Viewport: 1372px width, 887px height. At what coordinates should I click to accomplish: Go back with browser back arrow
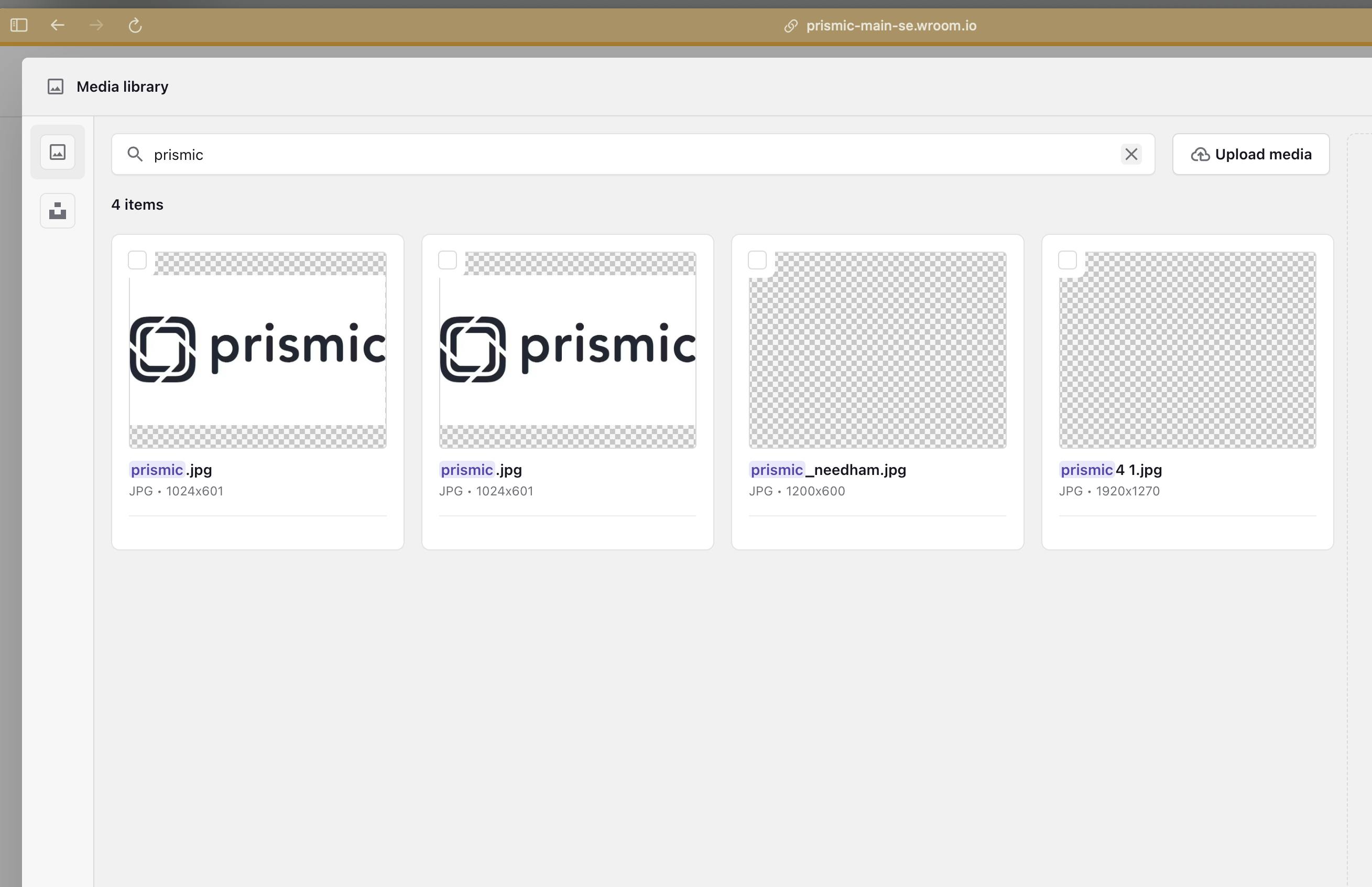click(x=58, y=25)
